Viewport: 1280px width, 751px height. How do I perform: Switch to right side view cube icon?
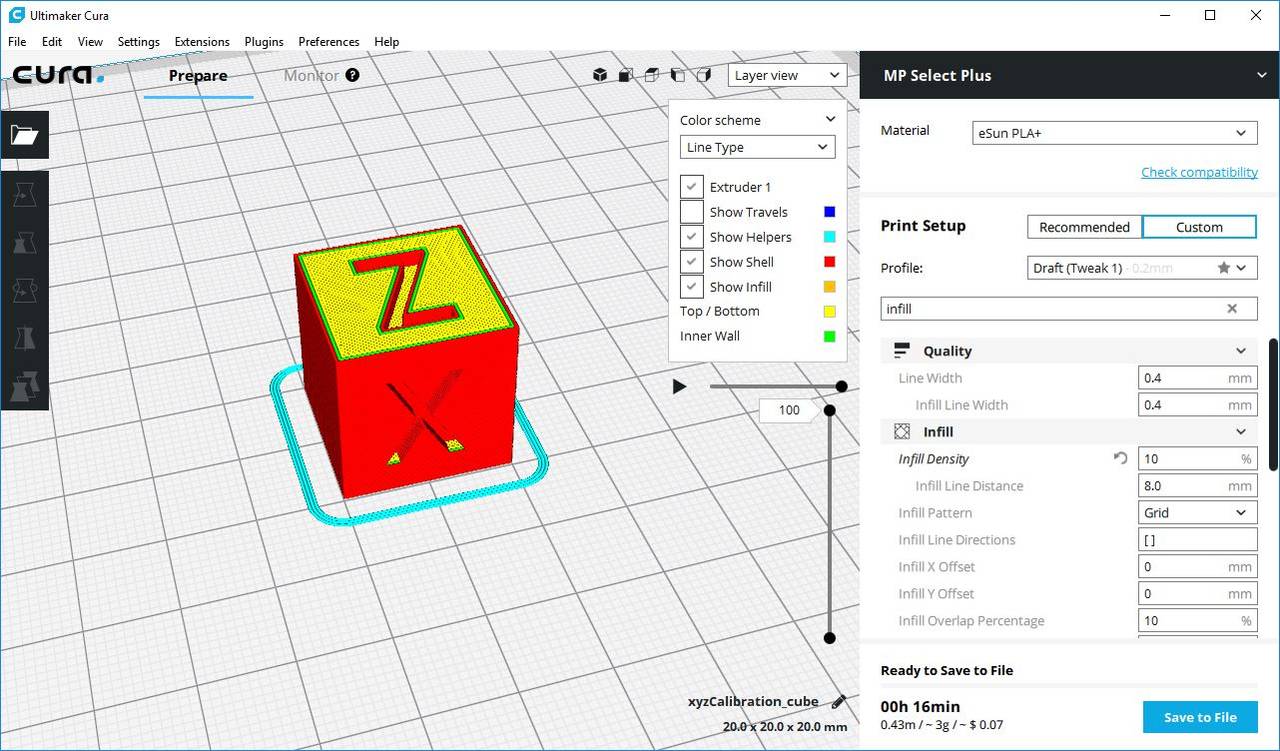click(x=704, y=75)
